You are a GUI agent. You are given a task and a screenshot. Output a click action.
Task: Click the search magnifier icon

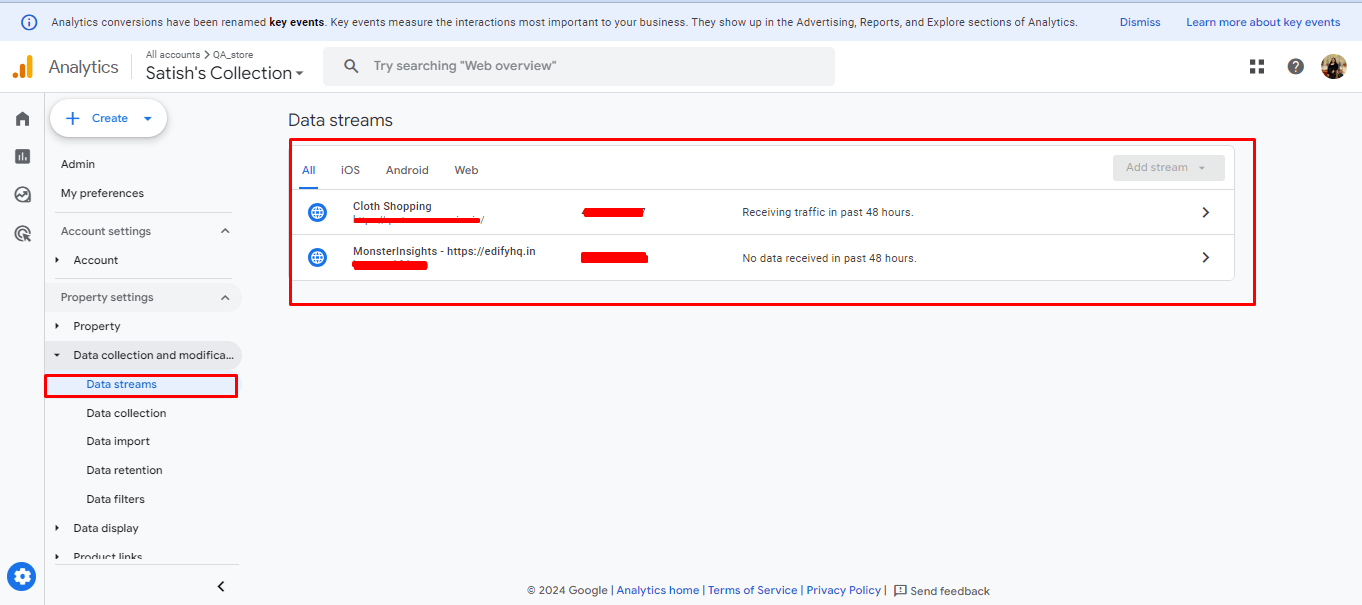click(351, 66)
